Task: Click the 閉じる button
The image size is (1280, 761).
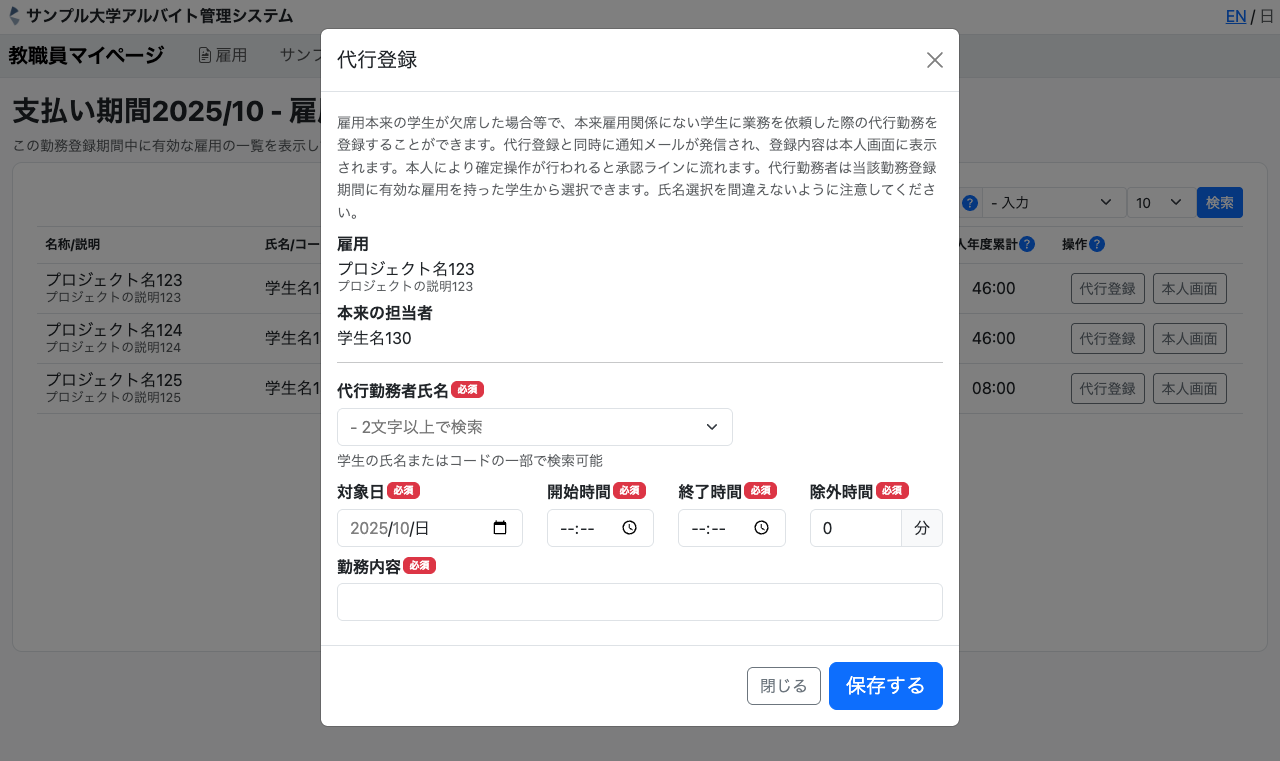Action: click(783, 686)
